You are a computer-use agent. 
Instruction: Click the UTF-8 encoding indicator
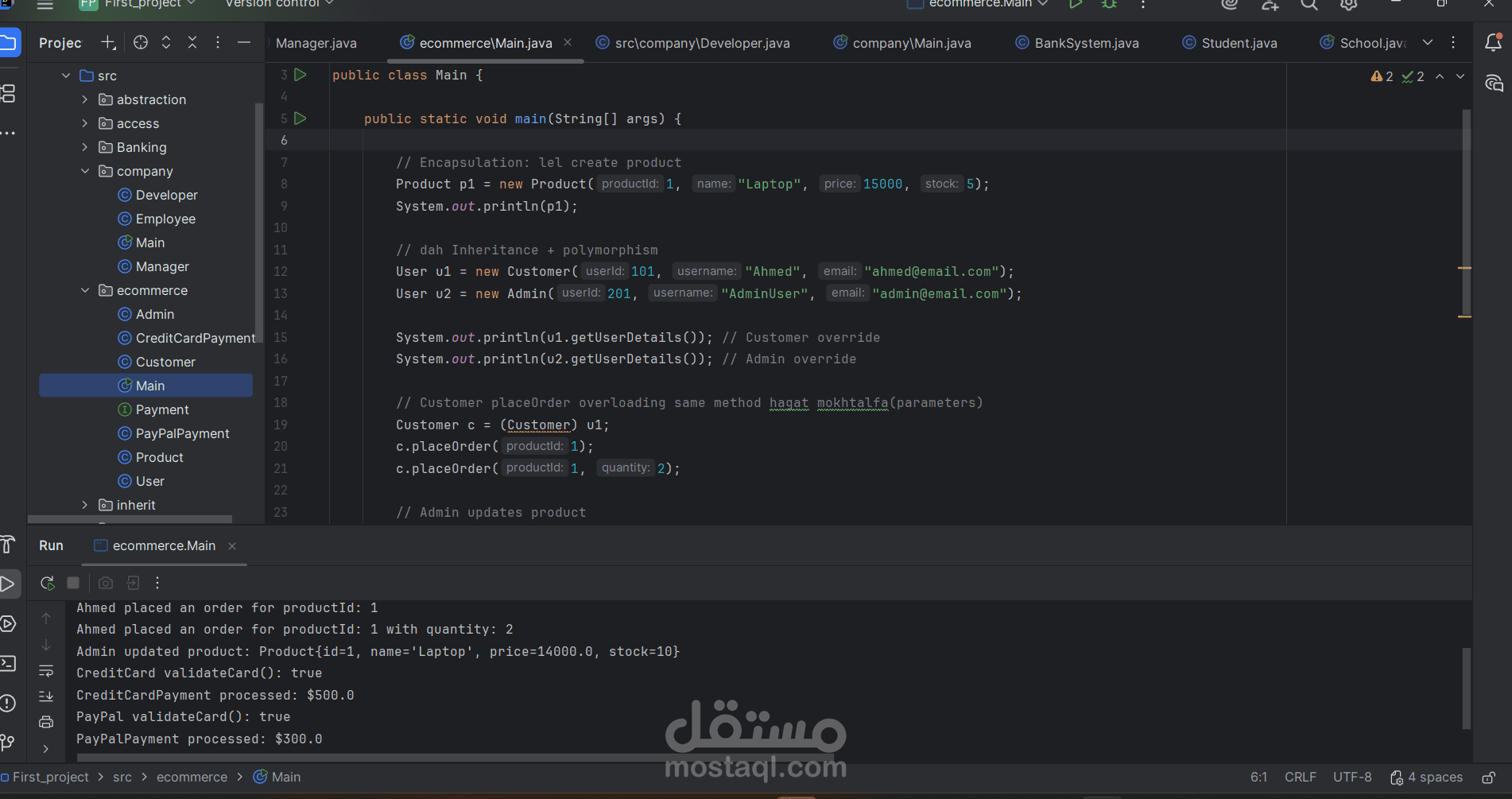pyautogui.click(x=1352, y=777)
